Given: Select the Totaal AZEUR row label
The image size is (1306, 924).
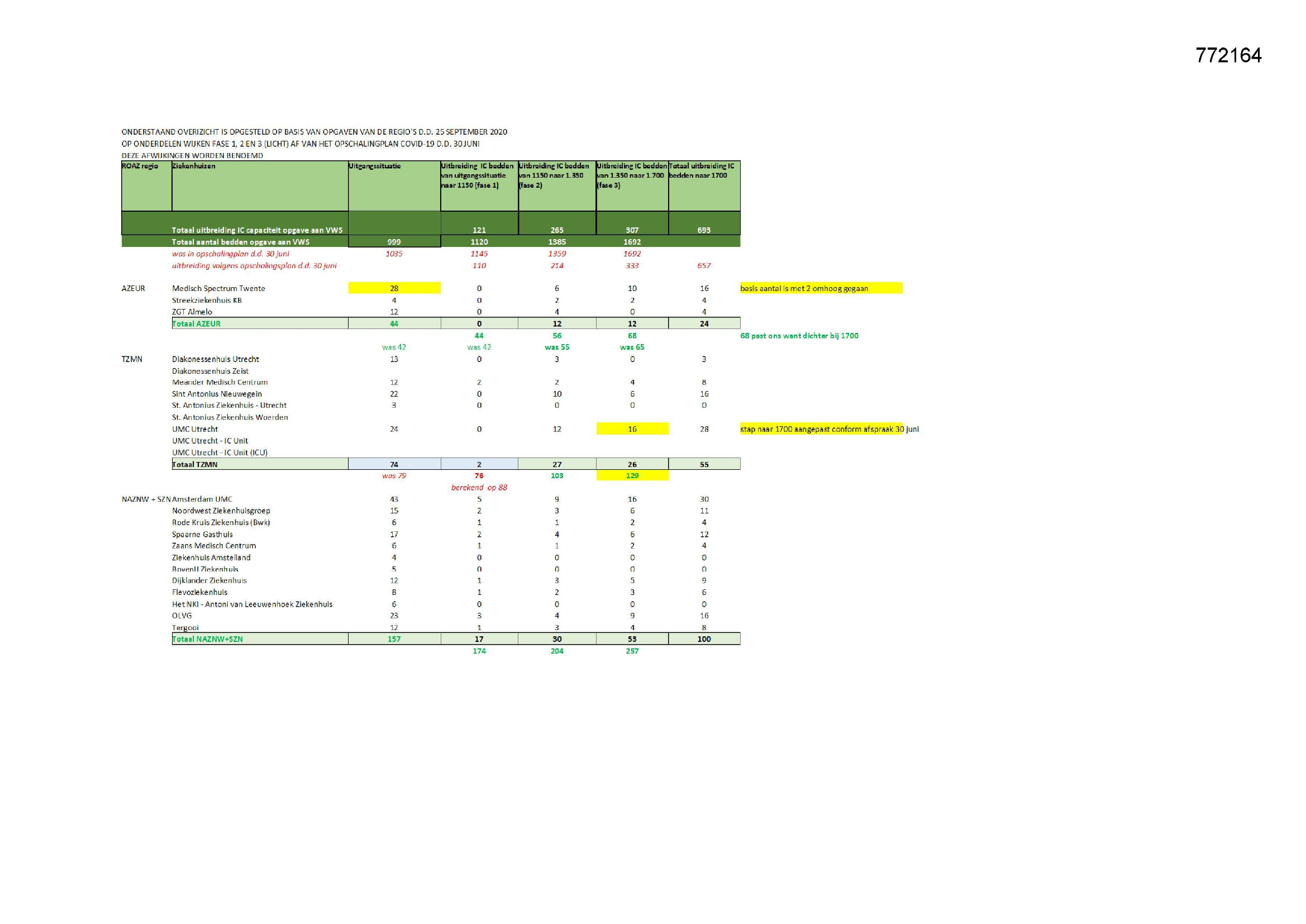Looking at the screenshot, I should (x=196, y=324).
